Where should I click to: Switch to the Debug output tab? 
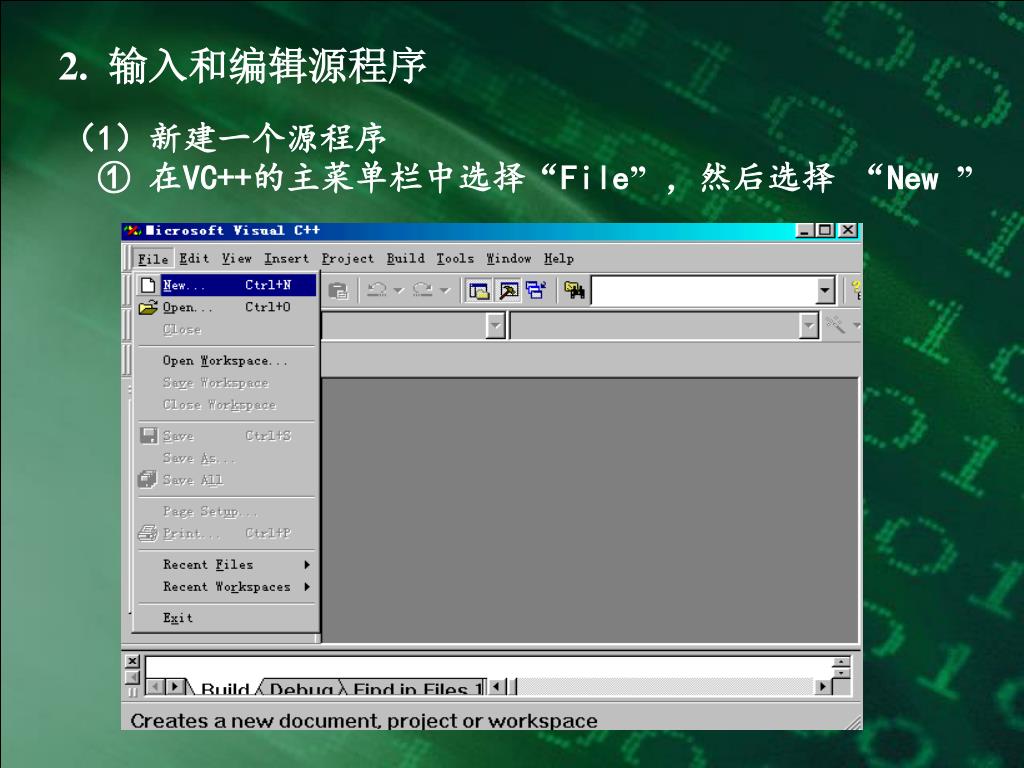(x=301, y=688)
